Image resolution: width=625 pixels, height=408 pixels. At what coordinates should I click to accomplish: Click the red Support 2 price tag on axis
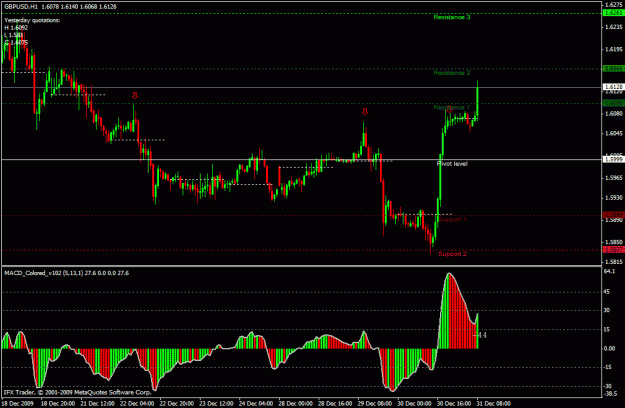pyautogui.click(x=613, y=249)
